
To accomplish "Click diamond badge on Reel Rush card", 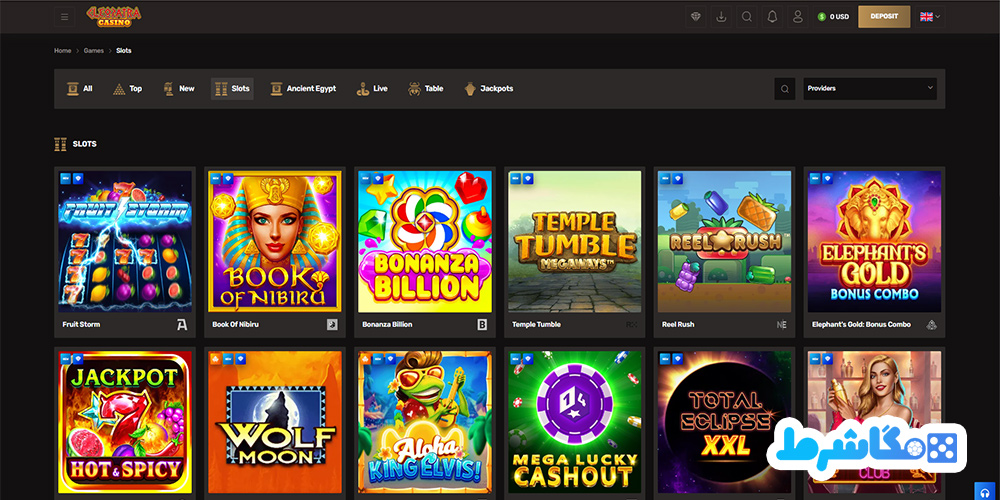I will click(677, 179).
